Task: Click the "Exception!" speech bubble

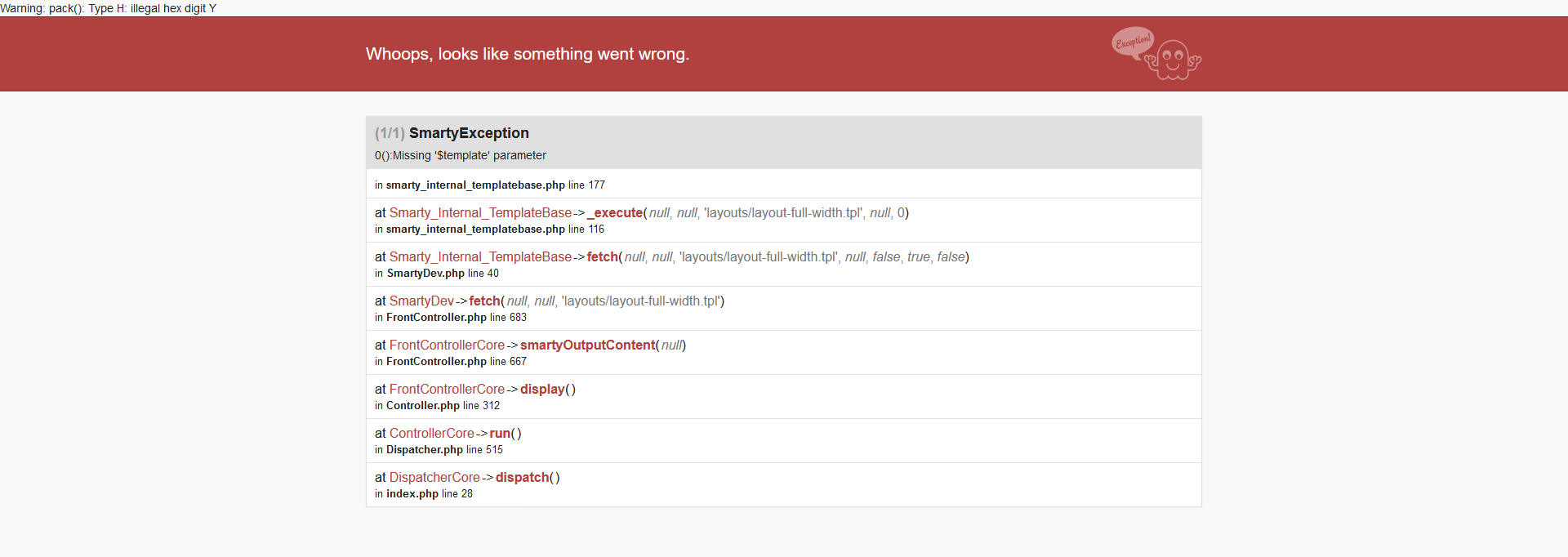Action: coord(1132,42)
